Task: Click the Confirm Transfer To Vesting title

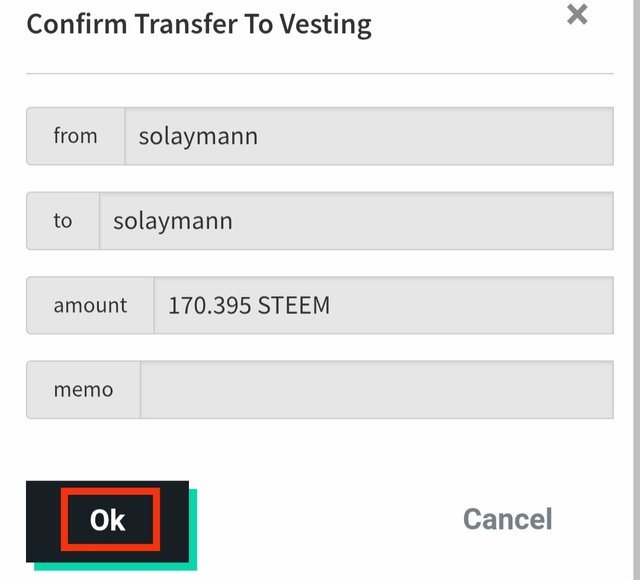Action: coord(199,24)
